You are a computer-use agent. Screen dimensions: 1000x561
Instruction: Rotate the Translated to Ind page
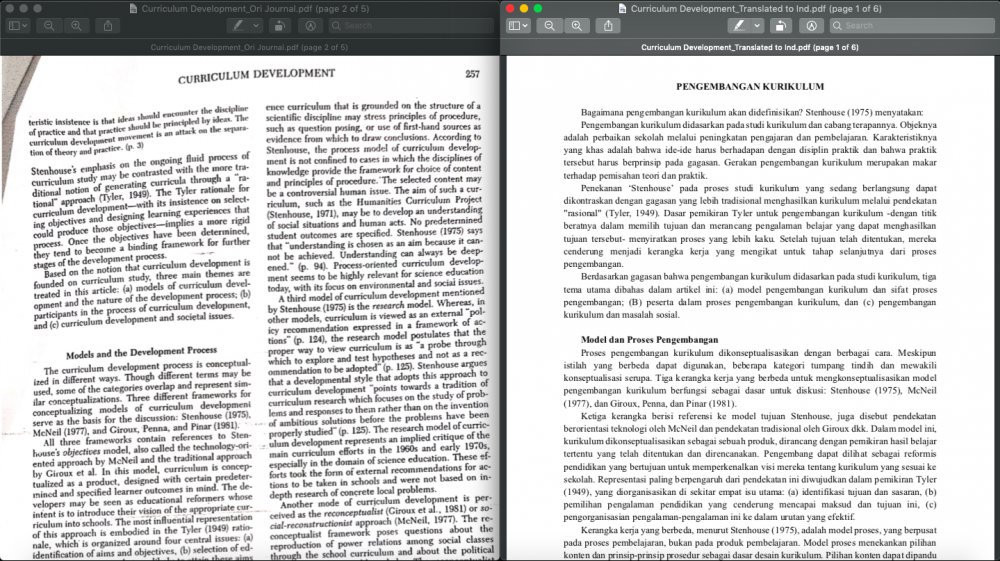780,26
